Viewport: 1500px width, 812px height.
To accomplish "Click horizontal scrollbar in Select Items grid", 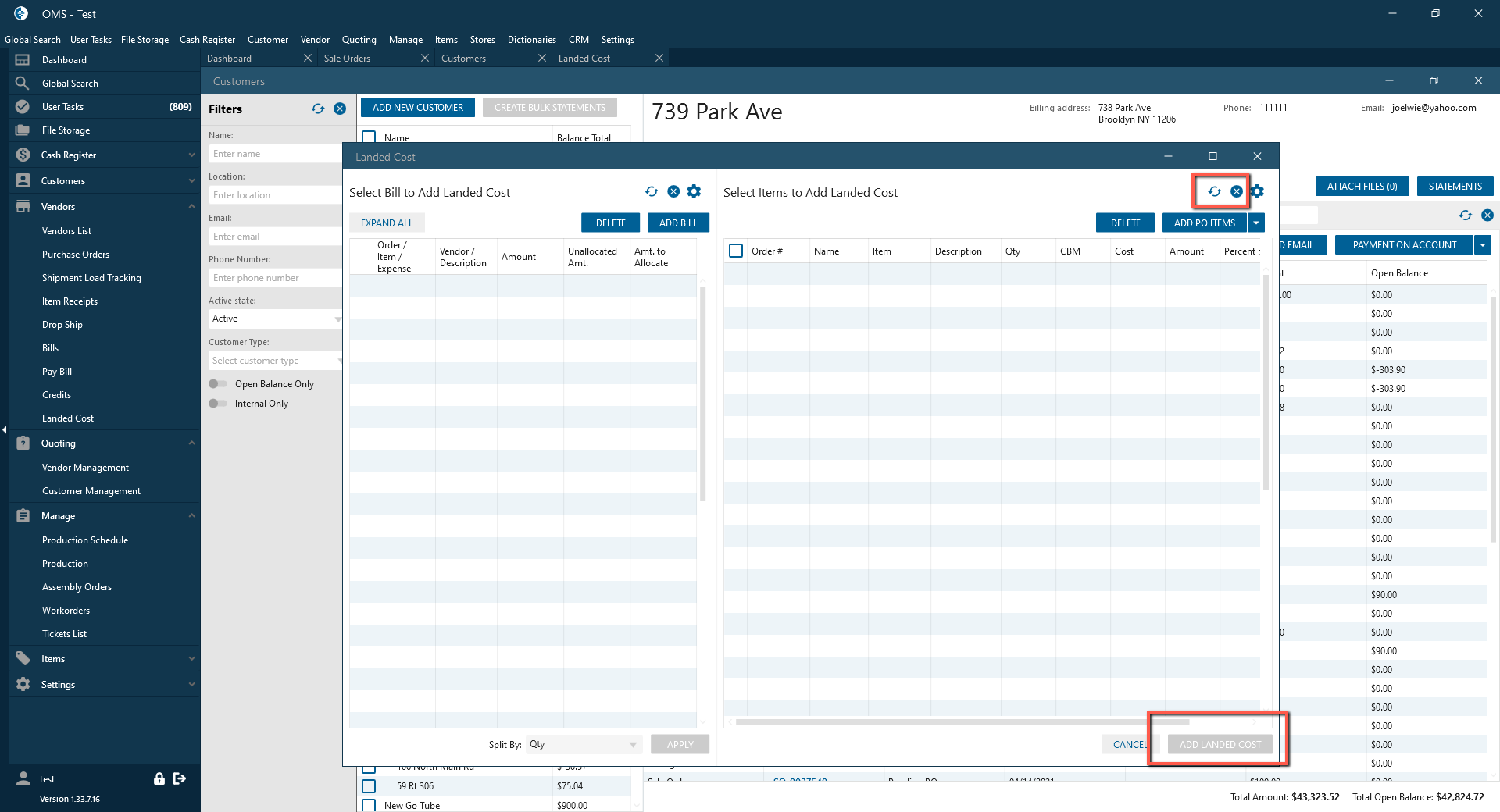I will coord(961,722).
